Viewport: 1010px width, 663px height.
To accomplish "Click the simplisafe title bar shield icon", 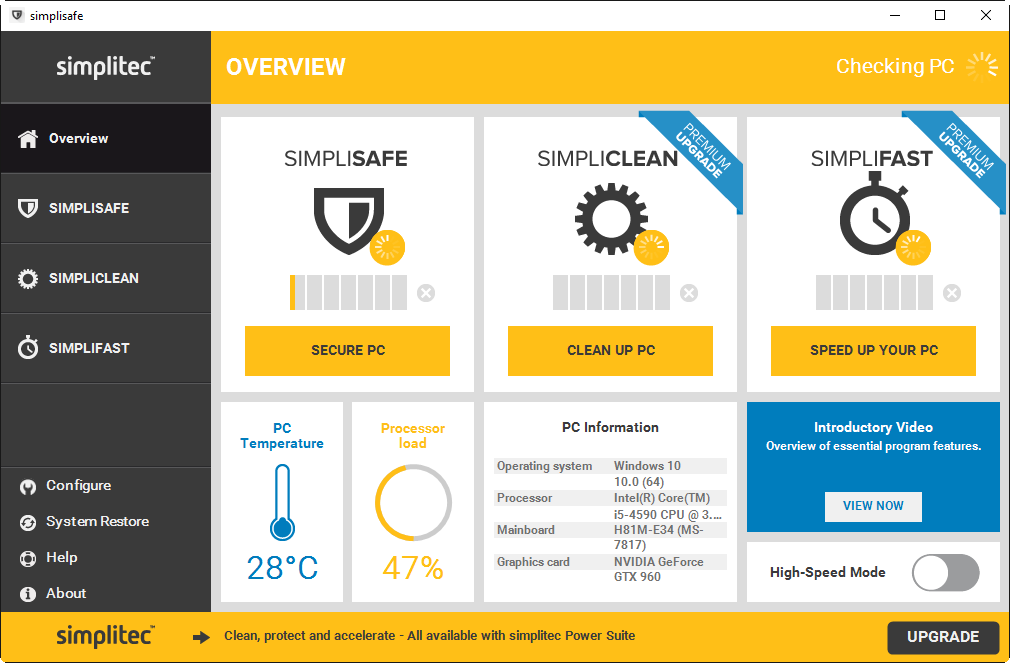I will pos(17,15).
